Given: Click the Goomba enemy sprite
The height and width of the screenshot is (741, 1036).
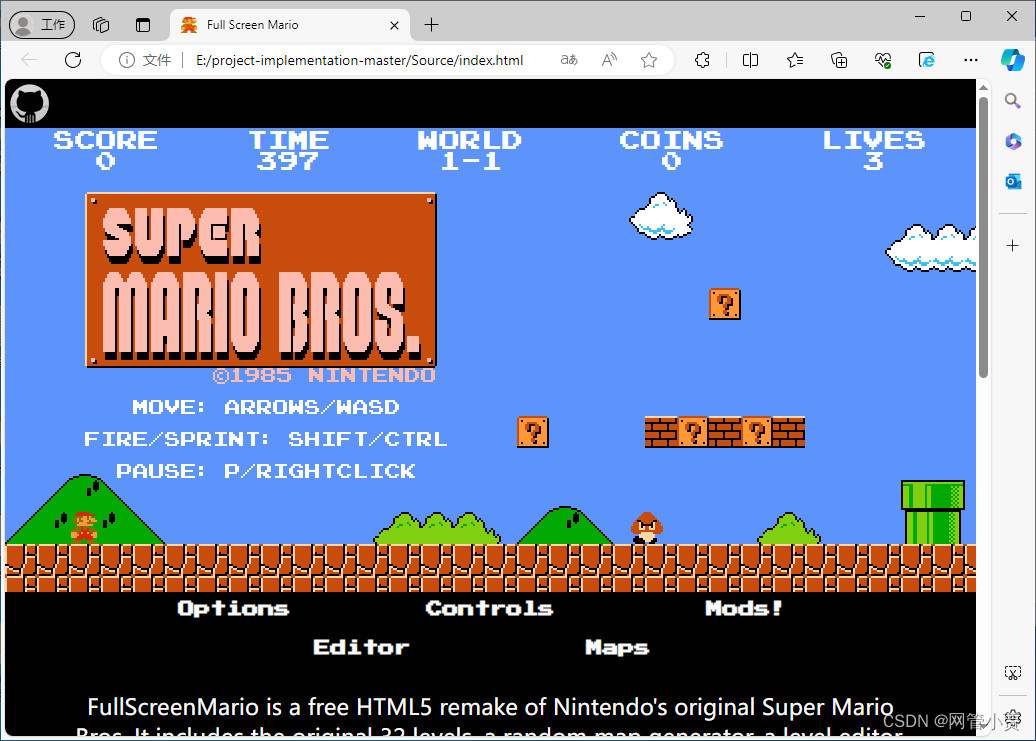Looking at the screenshot, I should [647, 528].
